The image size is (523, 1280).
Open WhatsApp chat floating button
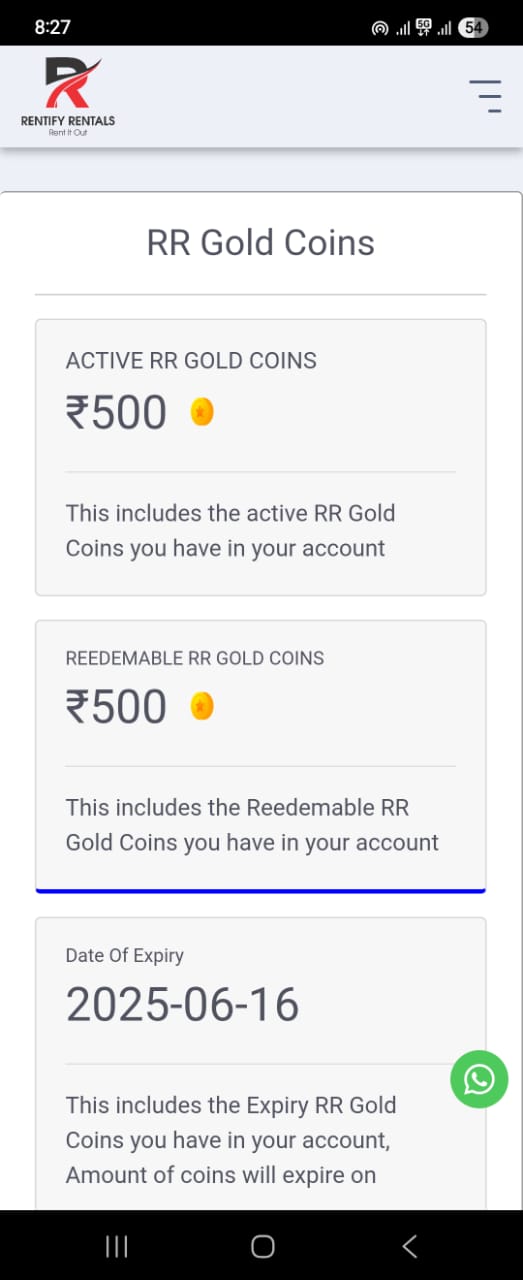pos(479,1079)
